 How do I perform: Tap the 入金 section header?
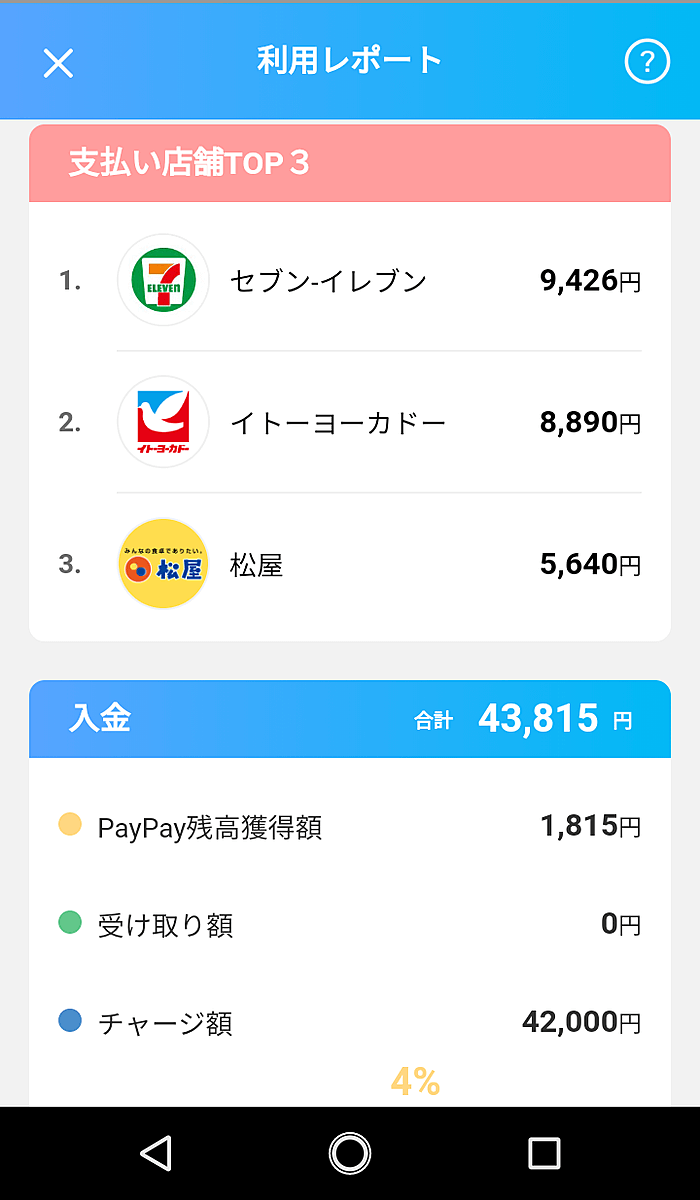101,719
